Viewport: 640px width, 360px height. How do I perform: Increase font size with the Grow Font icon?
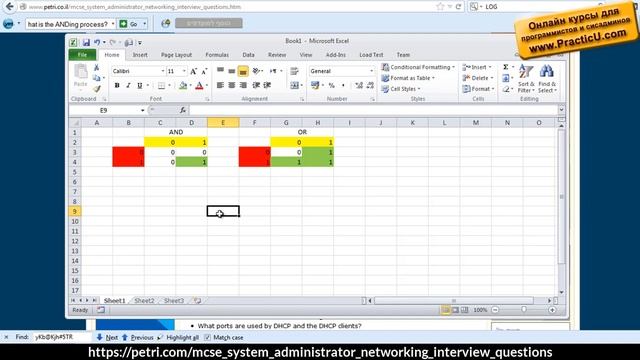pyautogui.click(x=193, y=71)
